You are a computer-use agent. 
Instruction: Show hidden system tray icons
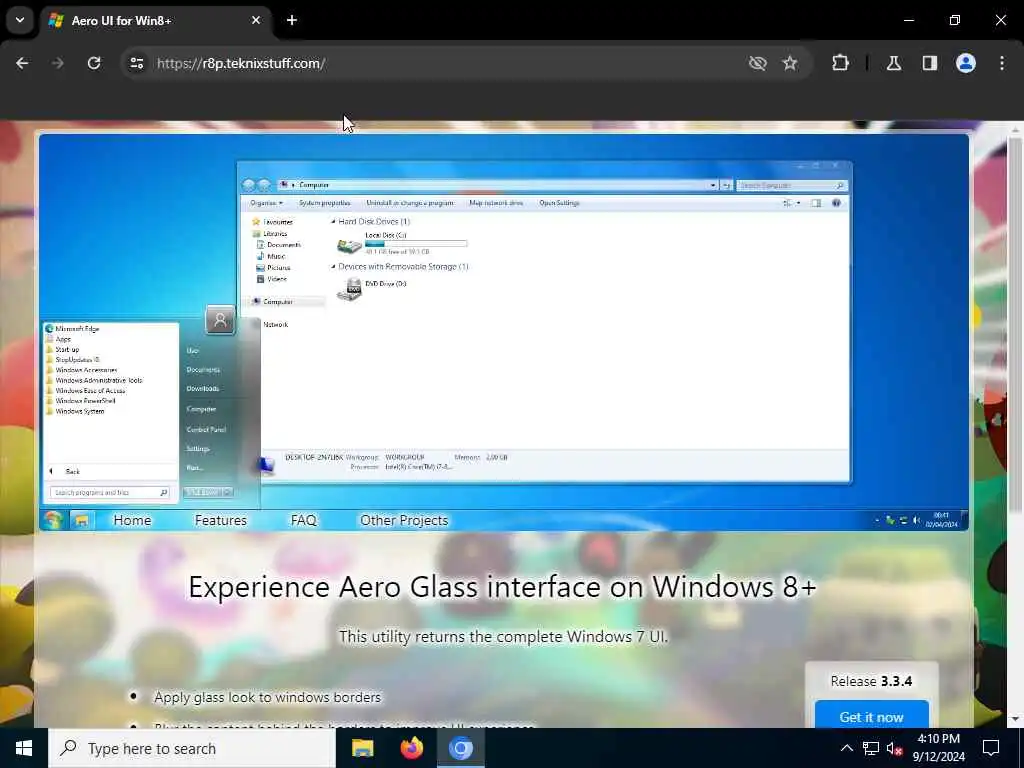[846, 748]
